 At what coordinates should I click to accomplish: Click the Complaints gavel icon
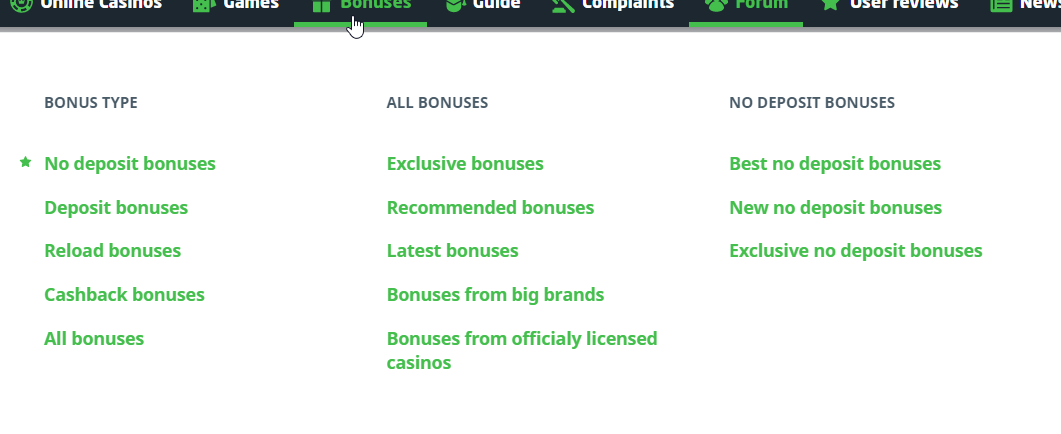pyautogui.click(x=563, y=4)
